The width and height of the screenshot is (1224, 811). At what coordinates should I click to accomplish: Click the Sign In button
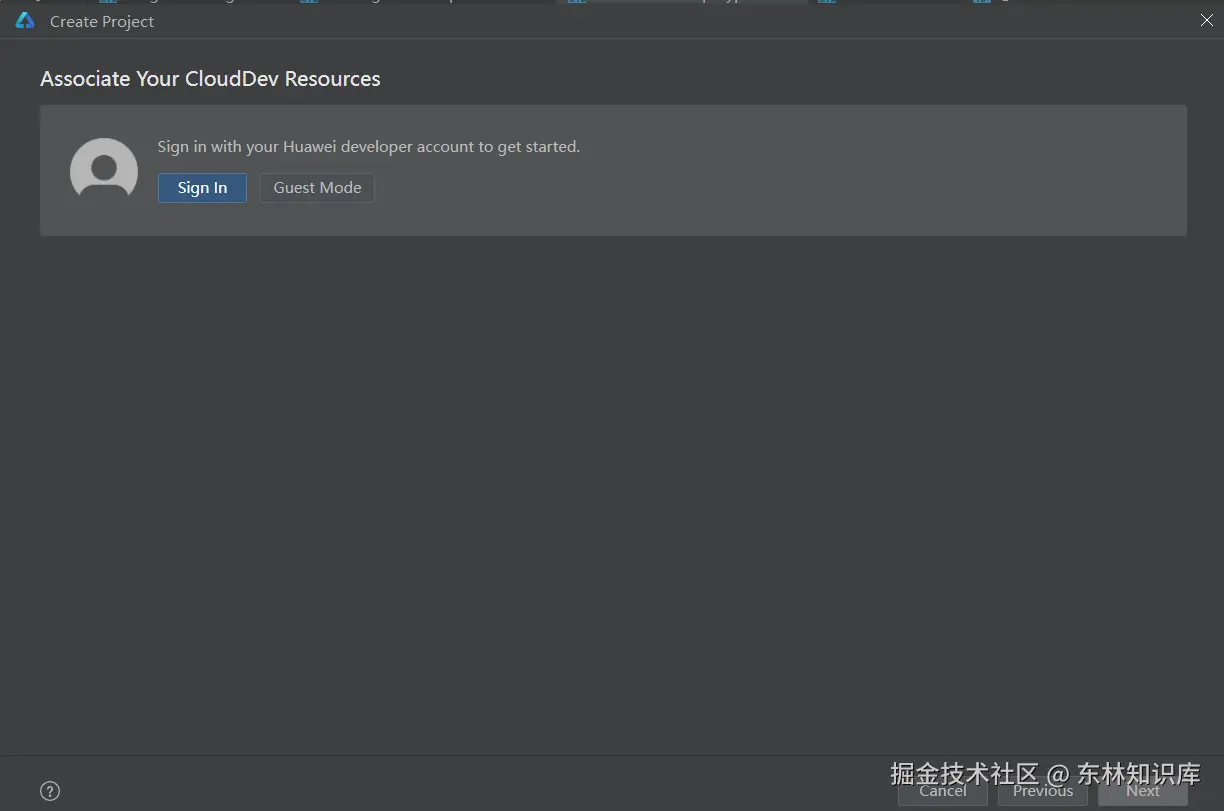click(202, 188)
